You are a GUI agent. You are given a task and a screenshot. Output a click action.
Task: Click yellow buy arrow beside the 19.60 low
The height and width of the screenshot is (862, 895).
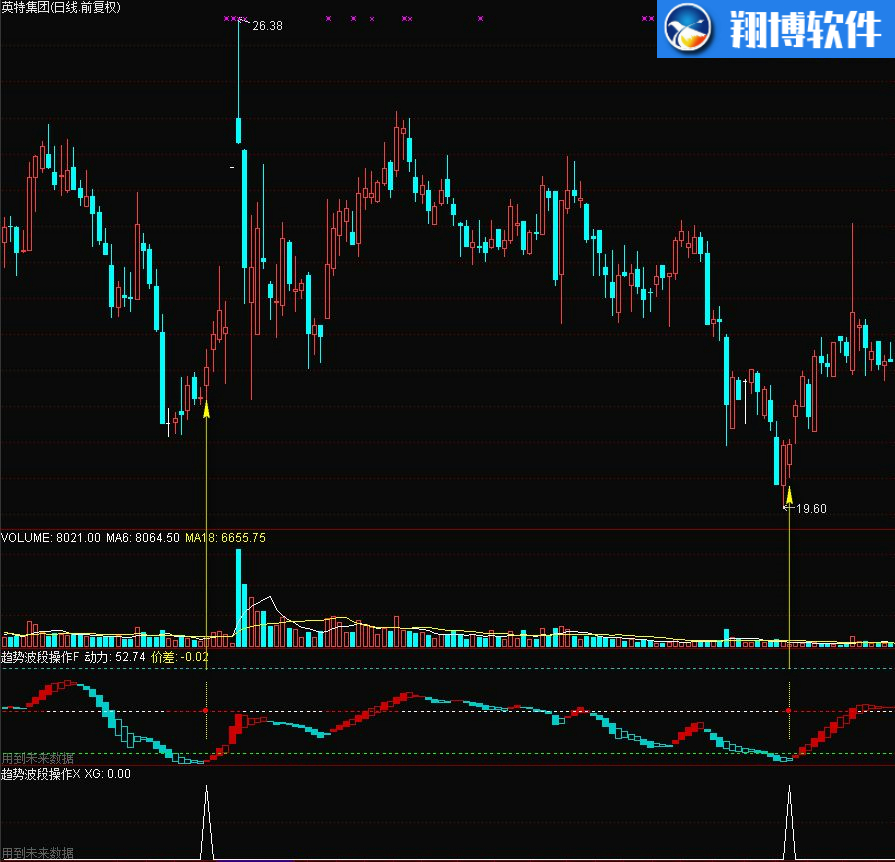click(789, 495)
